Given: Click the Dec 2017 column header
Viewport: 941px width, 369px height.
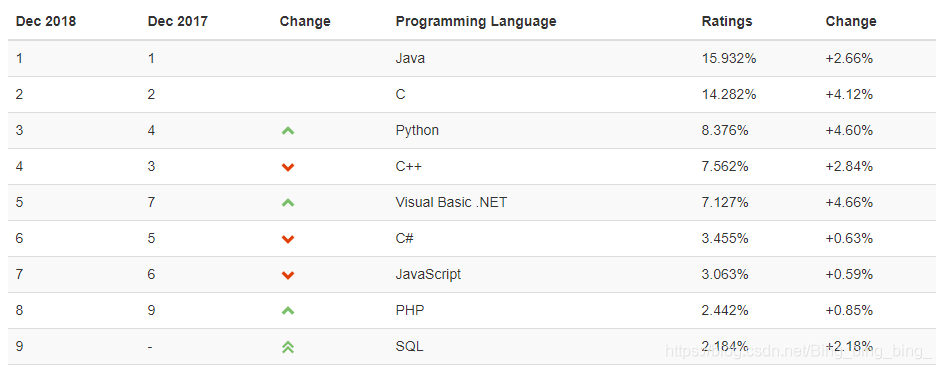Looking at the screenshot, I should (x=178, y=22).
